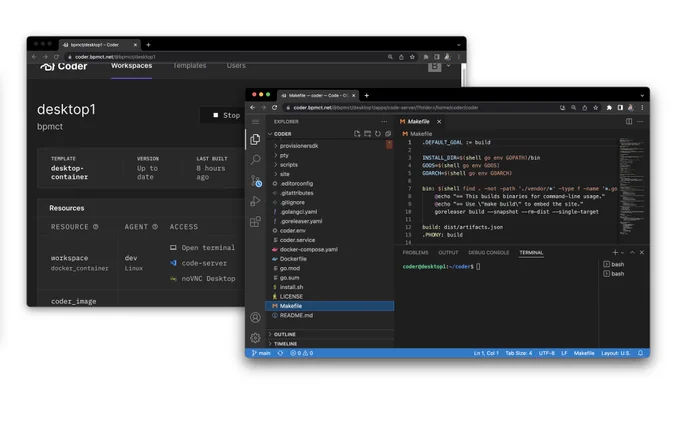This screenshot has width=680, height=426.
Task: Switch to the PROBLEMS panel tab
Action: pos(415,252)
